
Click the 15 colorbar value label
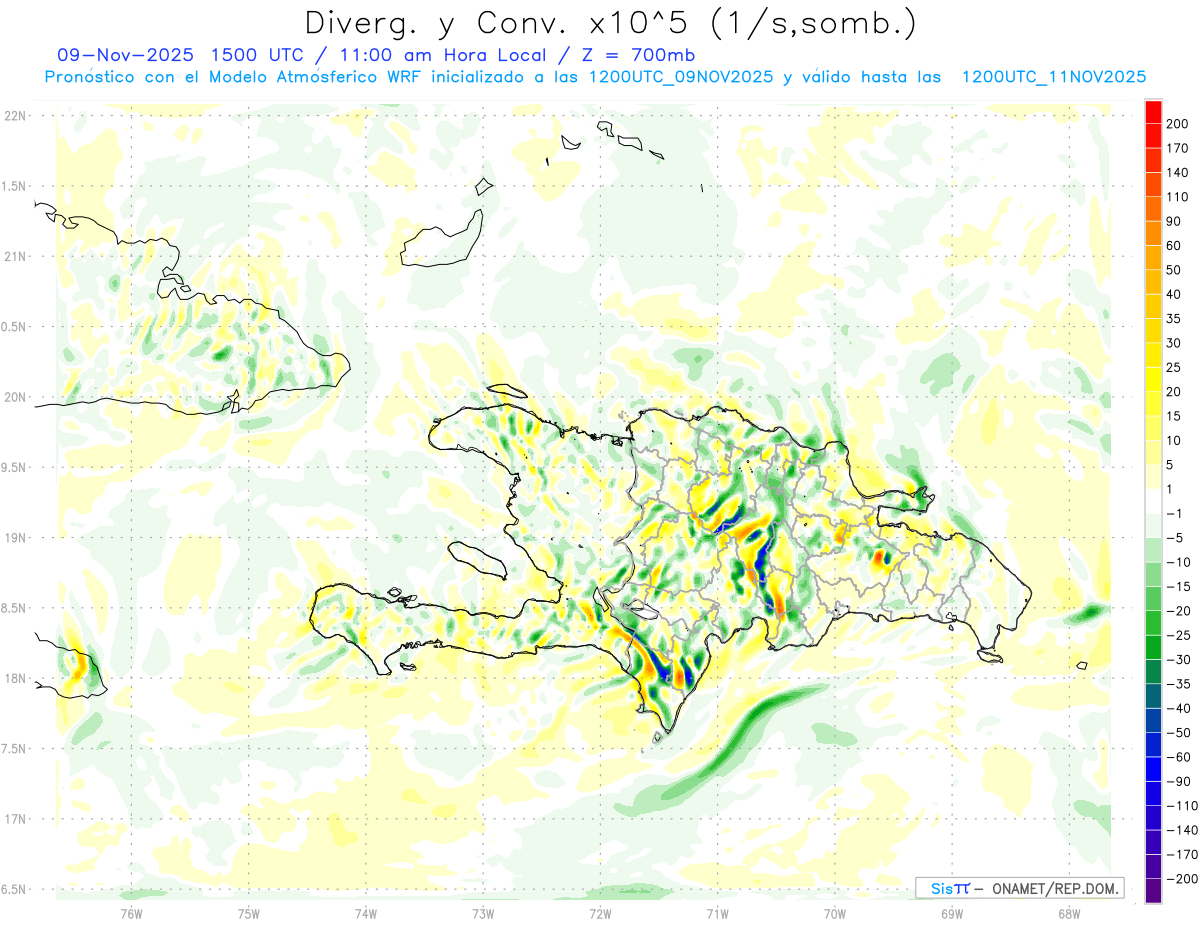1174,416
